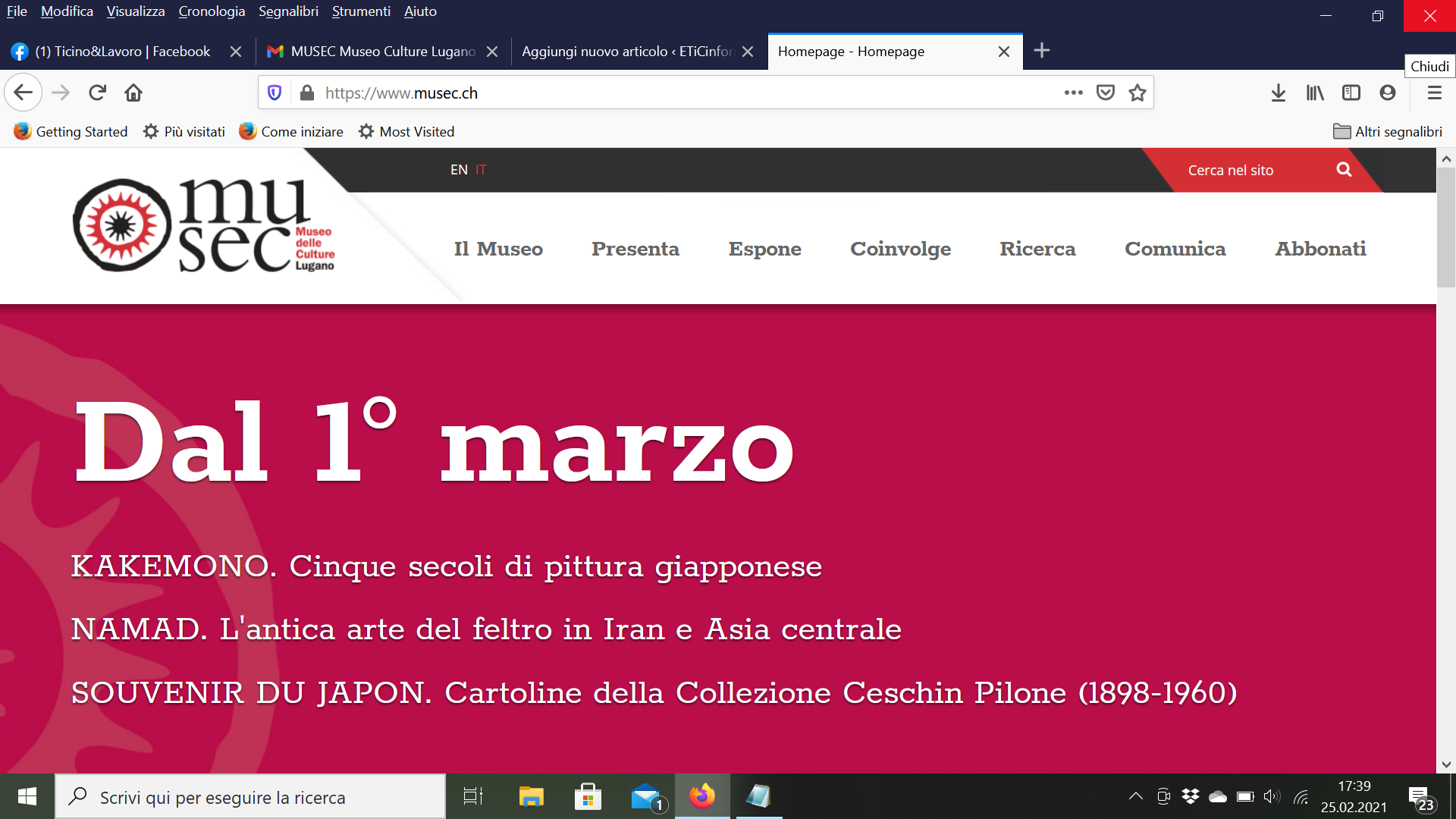Reload the current page
Screen dimensions: 1456x819
[97, 93]
